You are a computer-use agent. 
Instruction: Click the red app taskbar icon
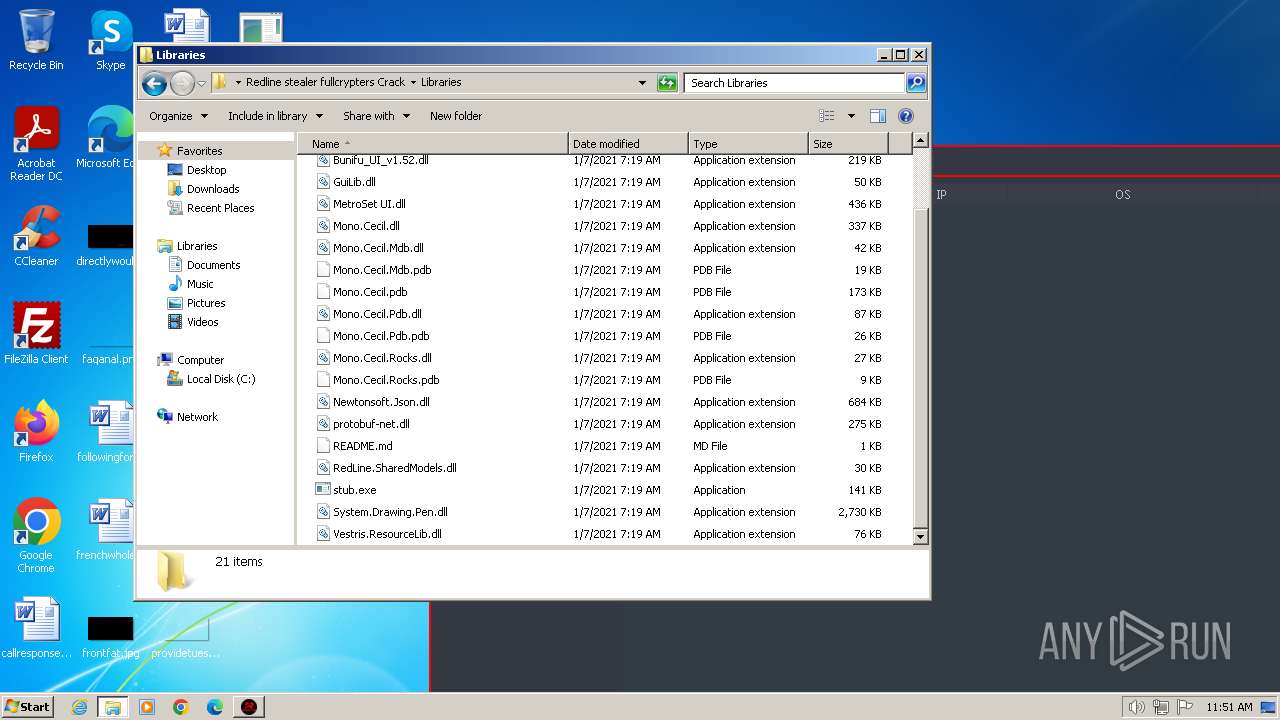coord(249,707)
